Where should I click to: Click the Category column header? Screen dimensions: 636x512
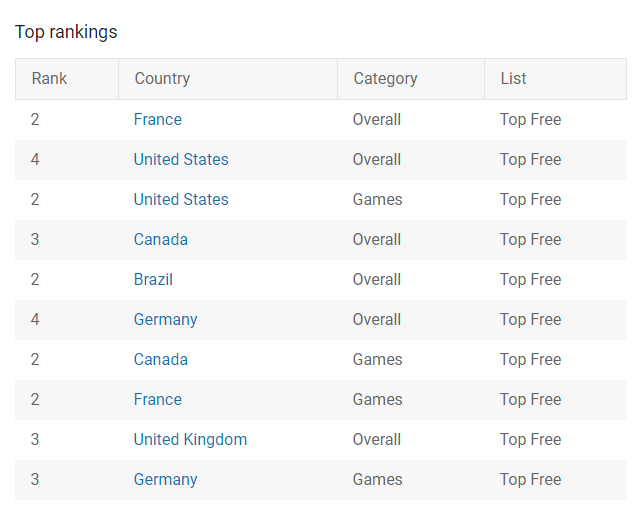coord(411,79)
